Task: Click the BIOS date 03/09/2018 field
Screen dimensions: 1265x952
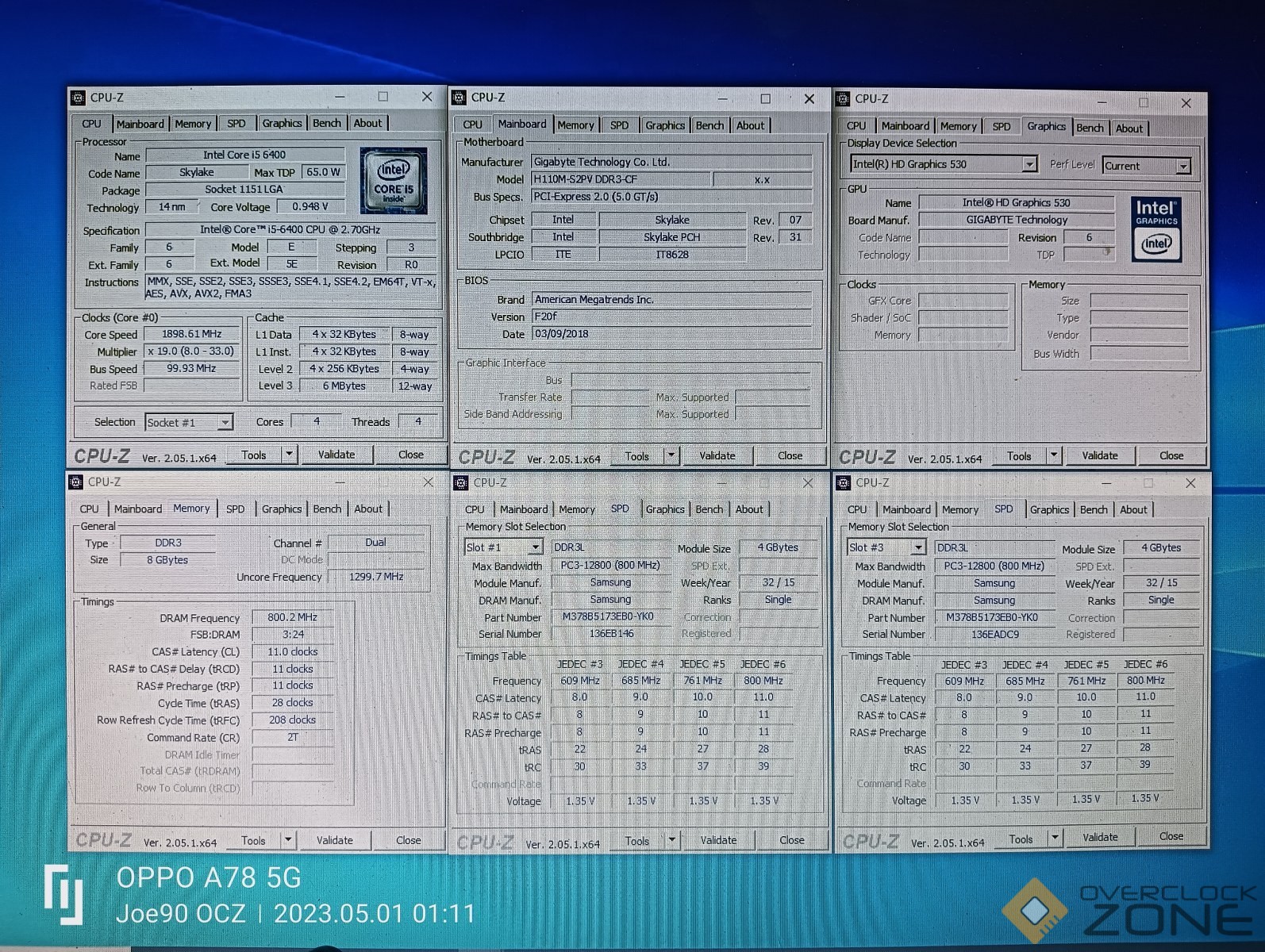Action: (x=671, y=334)
